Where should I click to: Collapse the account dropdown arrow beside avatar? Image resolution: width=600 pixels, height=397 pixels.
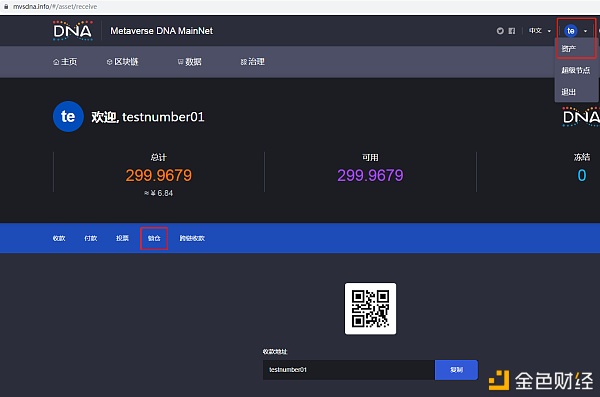tap(585, 31)
